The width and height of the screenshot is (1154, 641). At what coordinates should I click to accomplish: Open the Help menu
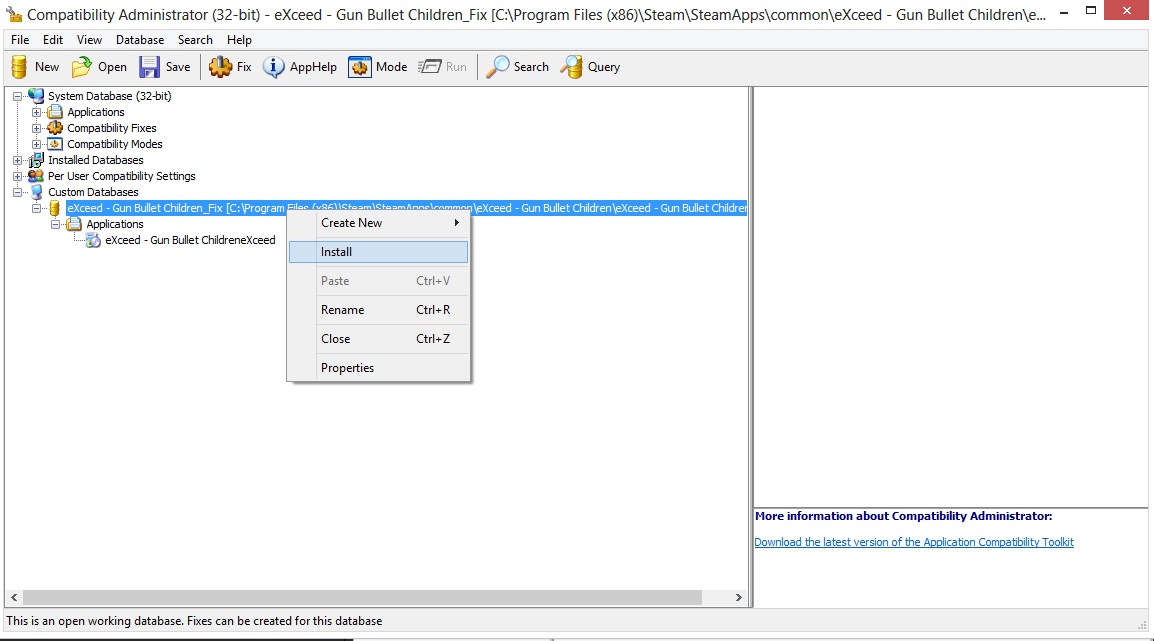coord(239,40)
